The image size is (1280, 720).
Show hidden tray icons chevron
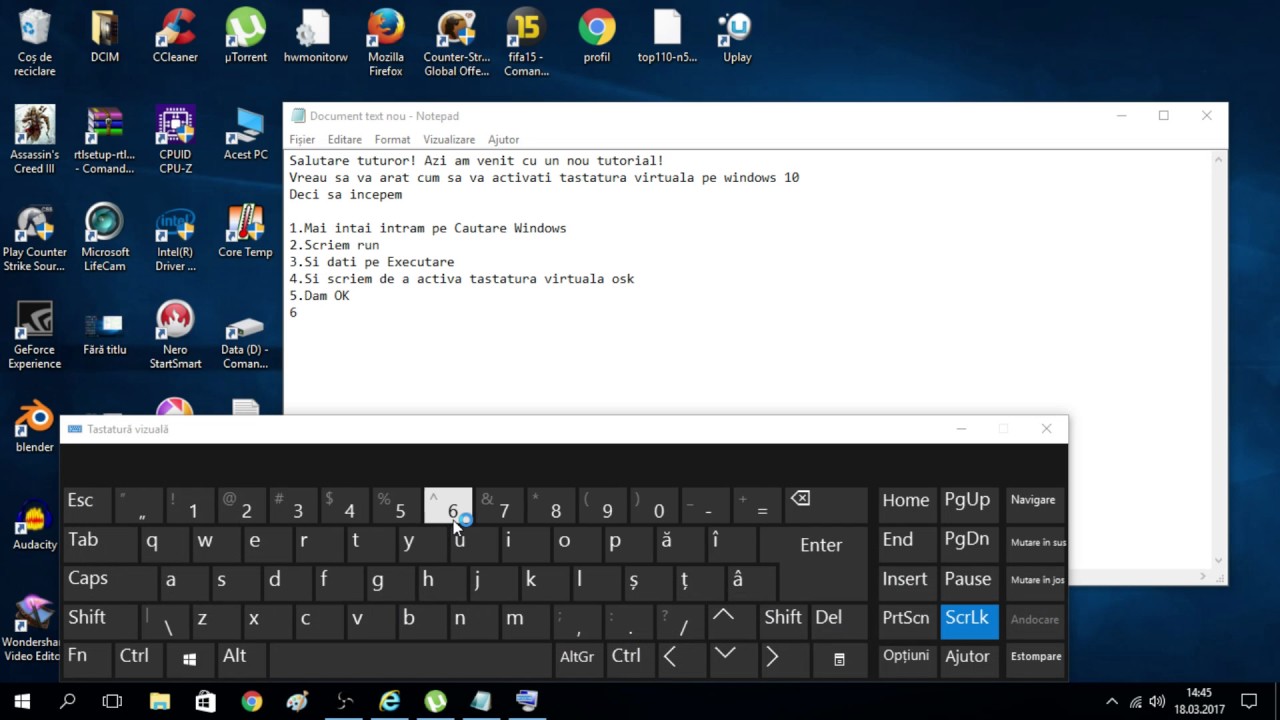(x=1112, y=701)
